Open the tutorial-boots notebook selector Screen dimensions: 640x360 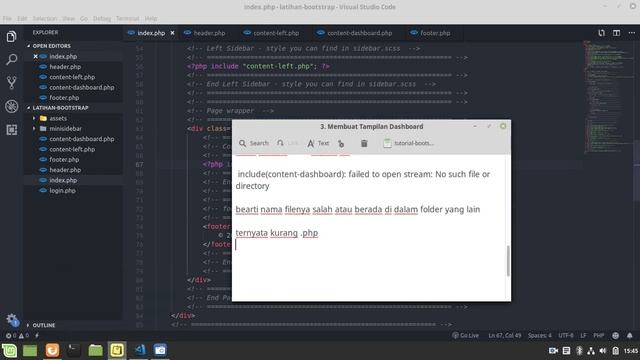tap(408, 143)
